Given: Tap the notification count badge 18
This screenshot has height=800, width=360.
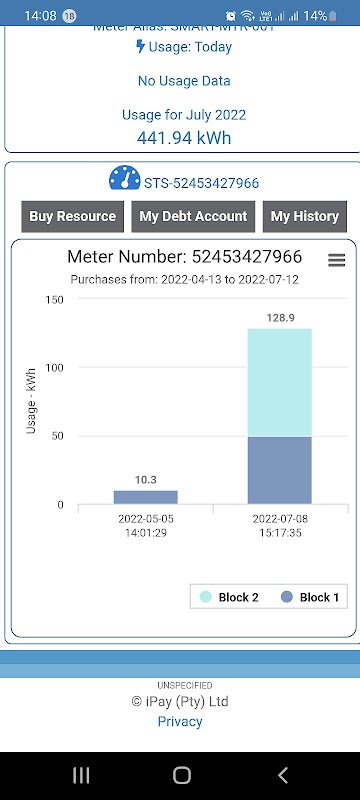Looking at the screenshot, I should point(69,16).
